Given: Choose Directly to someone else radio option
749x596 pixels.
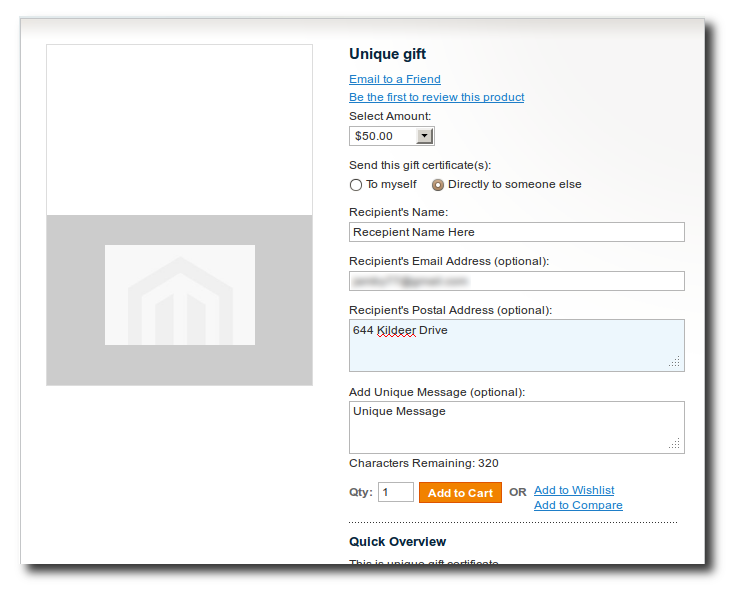Looking at the screenshot, I should (x=438, y=185).
